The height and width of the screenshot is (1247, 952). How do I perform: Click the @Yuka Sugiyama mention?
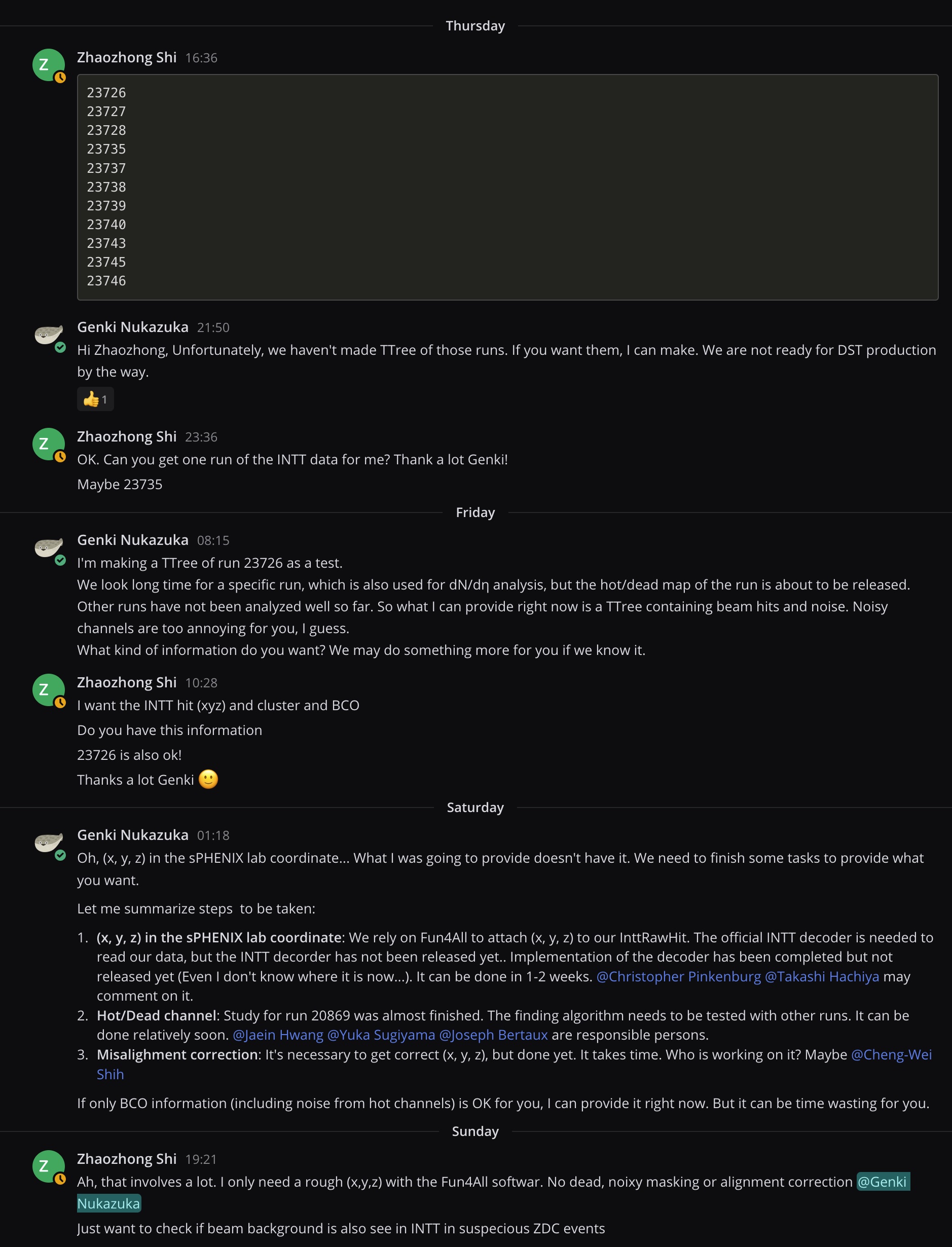tap(381, 1035)
